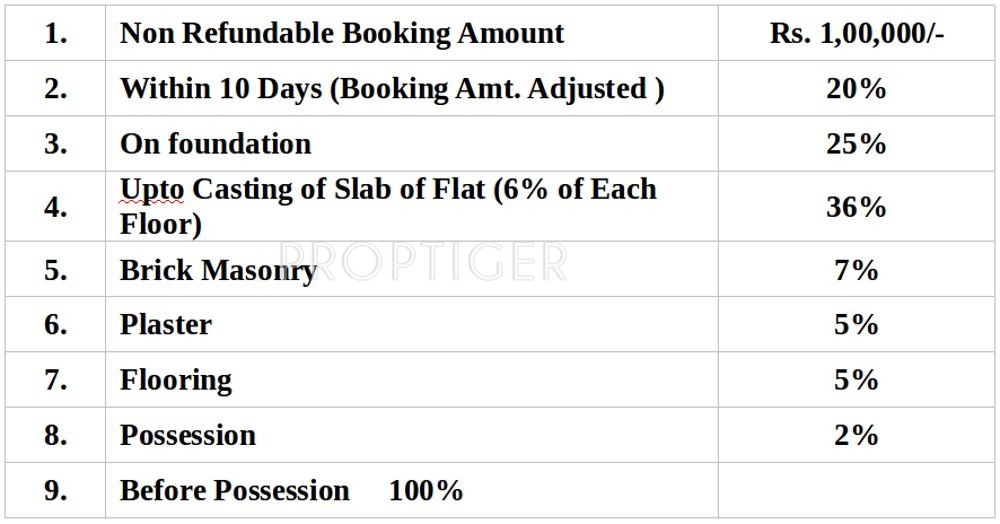1000x524 pixels.
Task: Click the 'On foundation' row text
Action: pos(216,144)
